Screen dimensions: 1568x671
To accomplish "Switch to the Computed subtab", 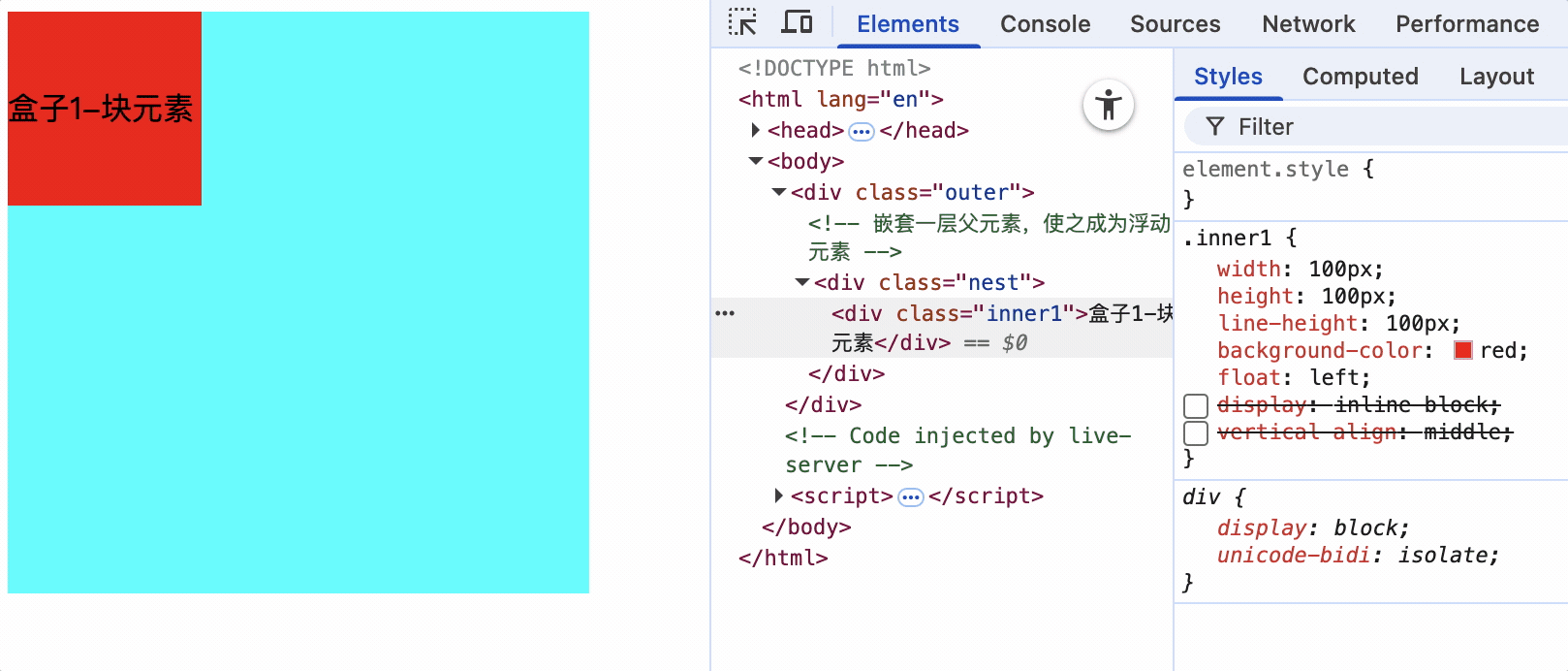I will 1360,77.
